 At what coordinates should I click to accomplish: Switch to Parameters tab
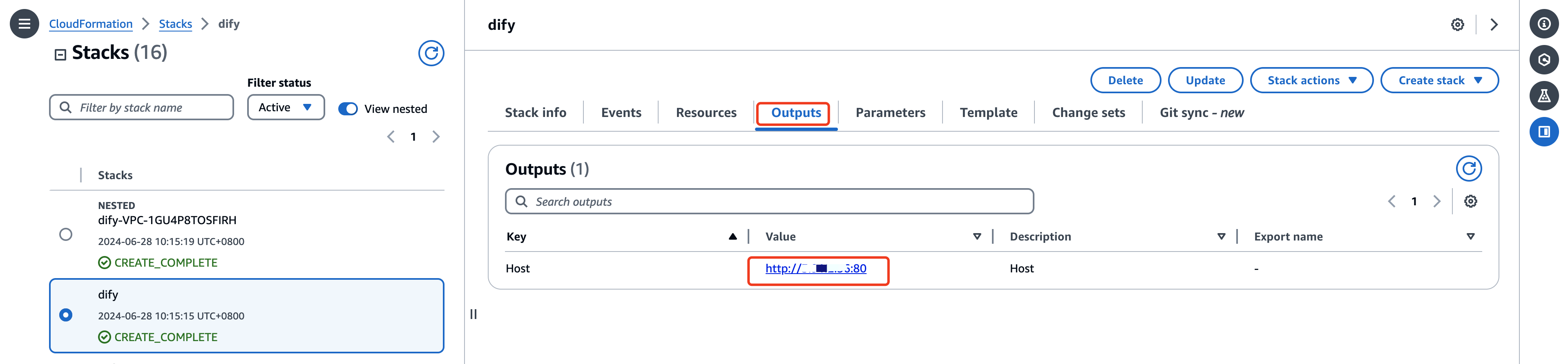pos(890,113)
